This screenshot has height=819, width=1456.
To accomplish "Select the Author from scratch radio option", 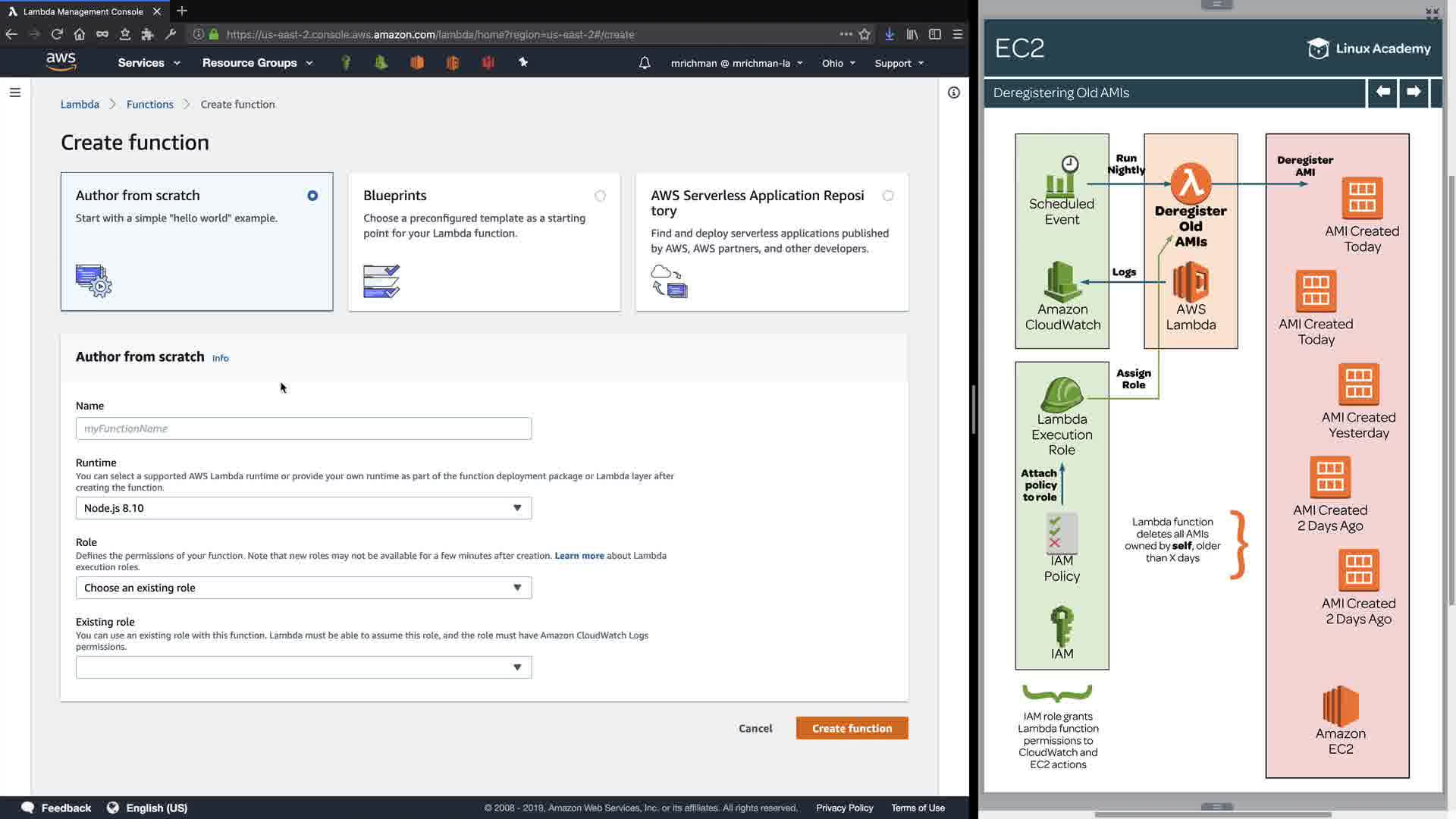I will pos(312,196).
